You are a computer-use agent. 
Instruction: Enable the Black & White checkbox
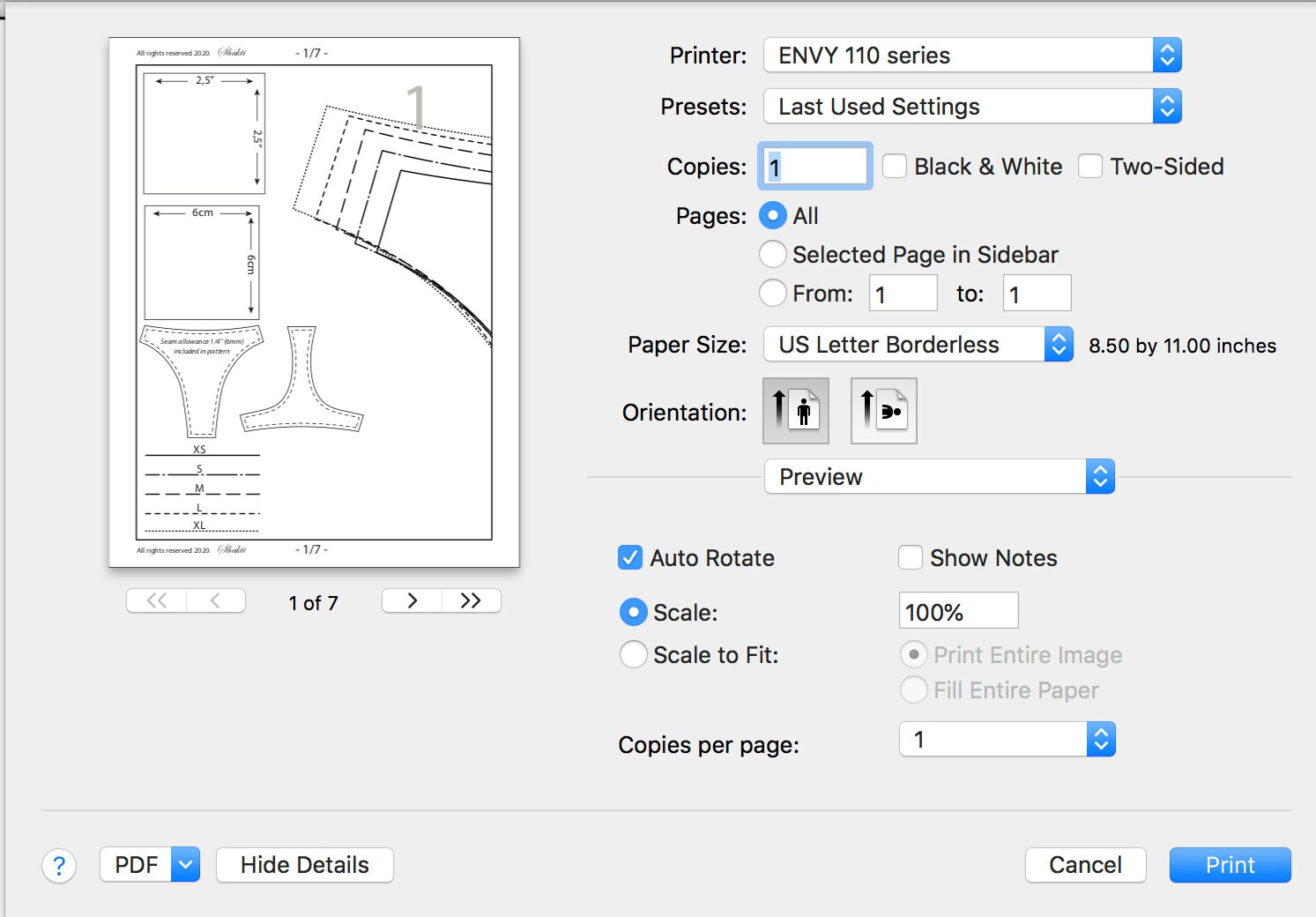895,166
